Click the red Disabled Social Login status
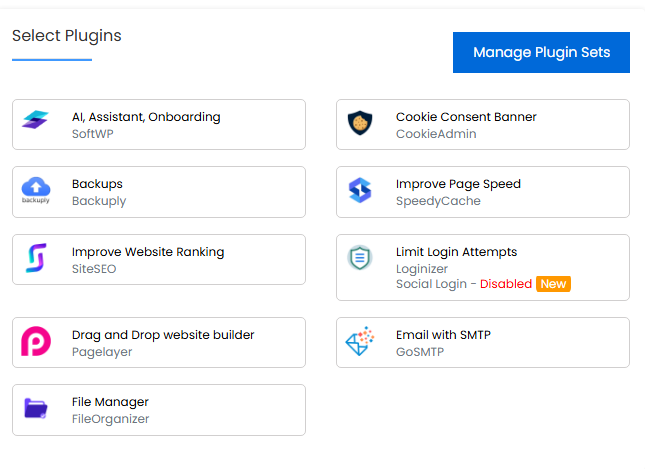 point(506,284)
